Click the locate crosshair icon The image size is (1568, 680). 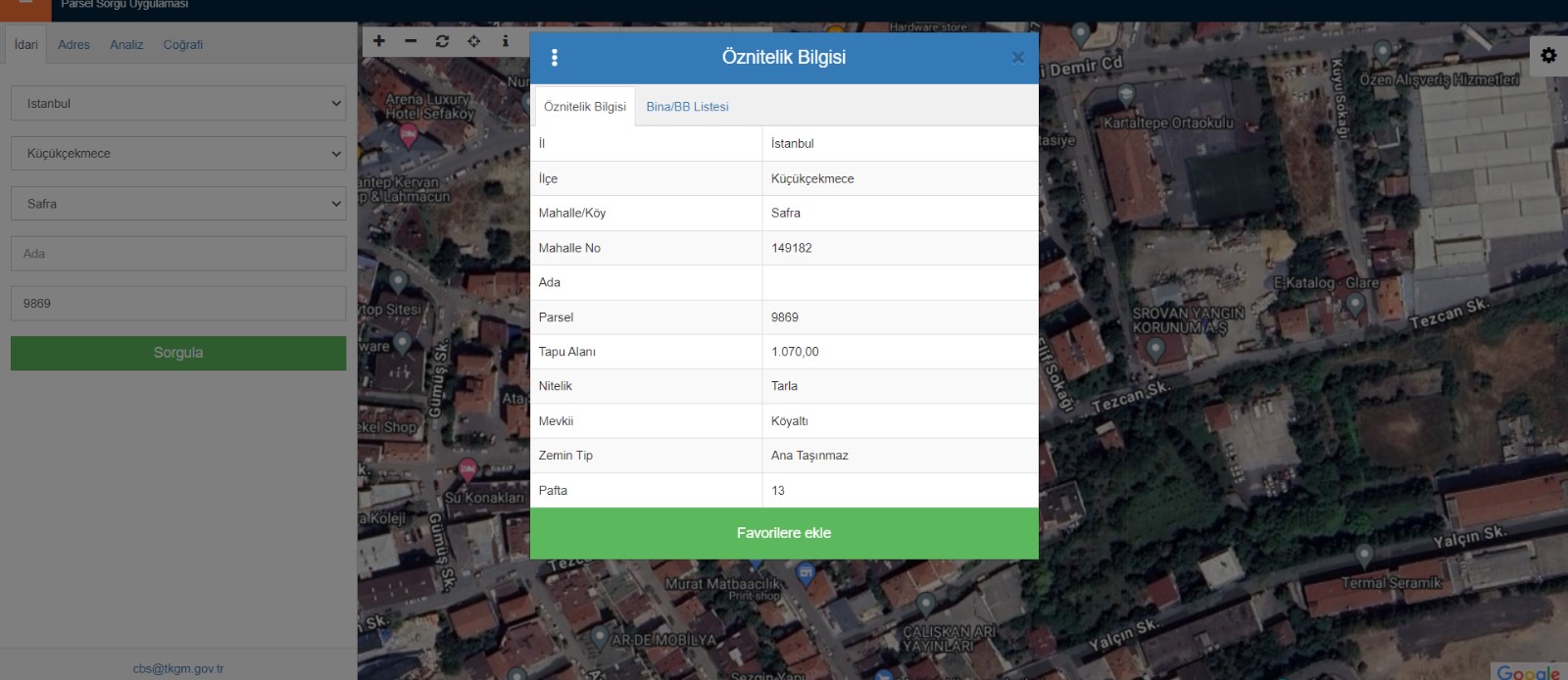[474, 41]
